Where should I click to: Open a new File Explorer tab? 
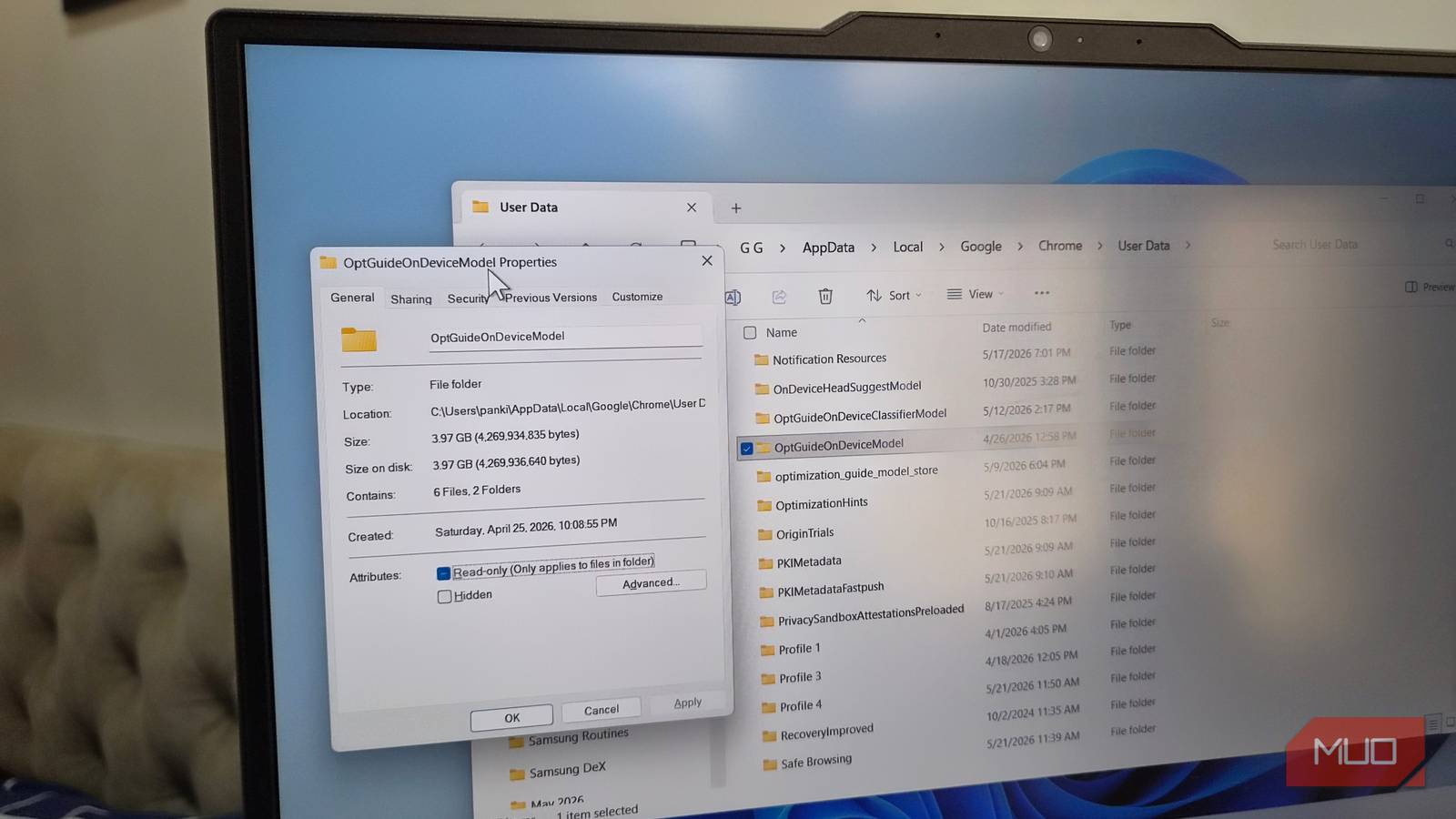point(736,208)
